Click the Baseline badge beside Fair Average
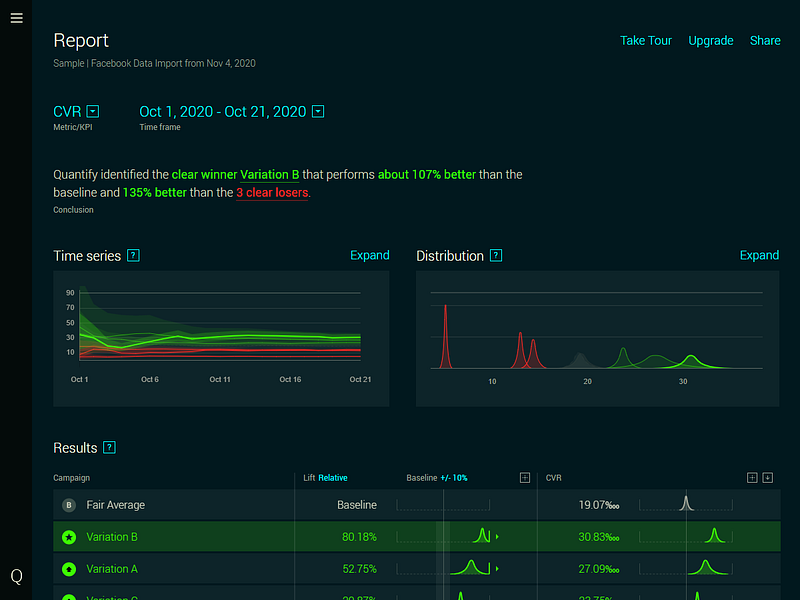The height and width of the screenshot is (600, 800). [x=68, y=505]
